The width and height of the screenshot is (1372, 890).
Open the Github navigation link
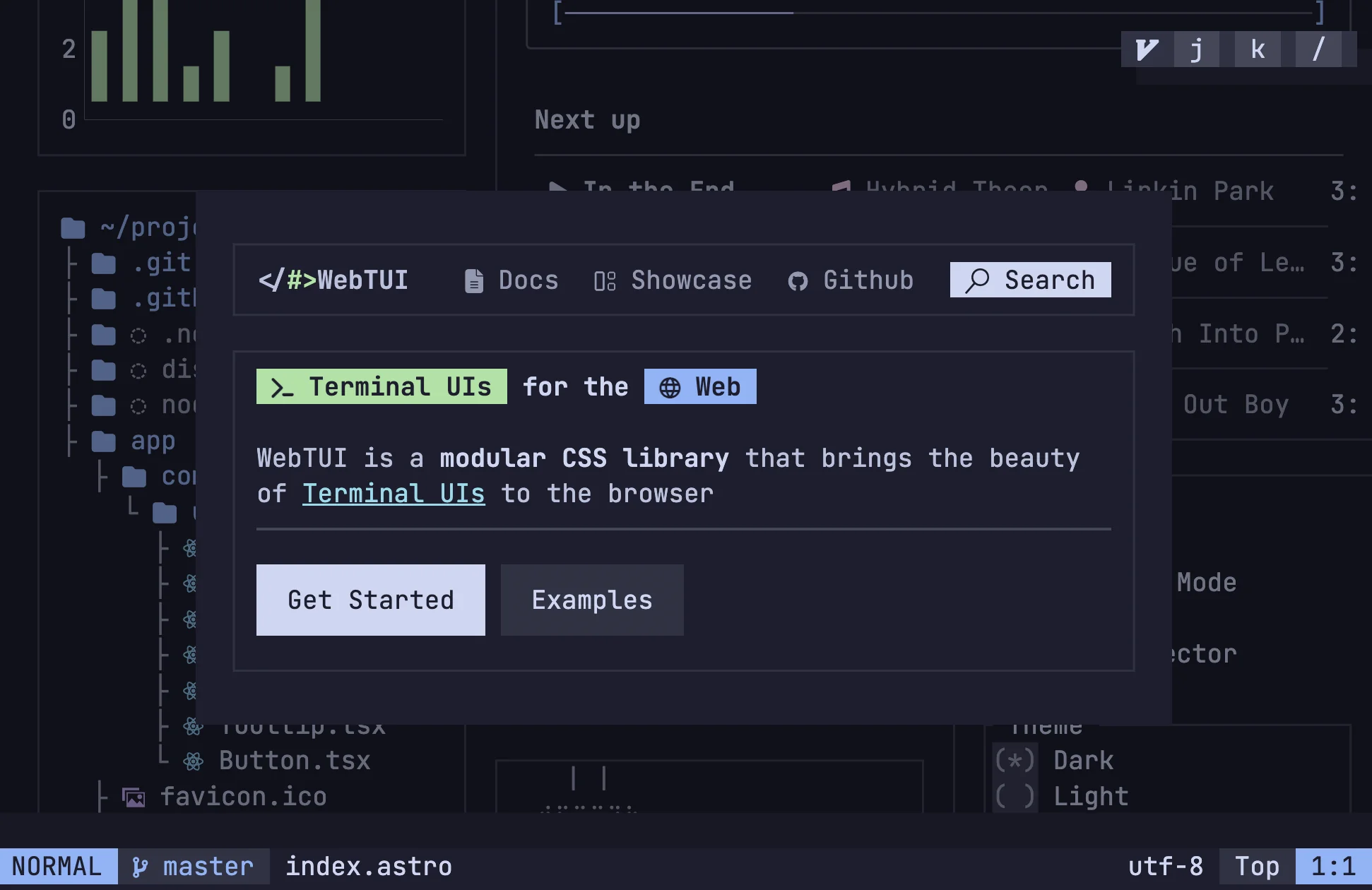[851, 280]
